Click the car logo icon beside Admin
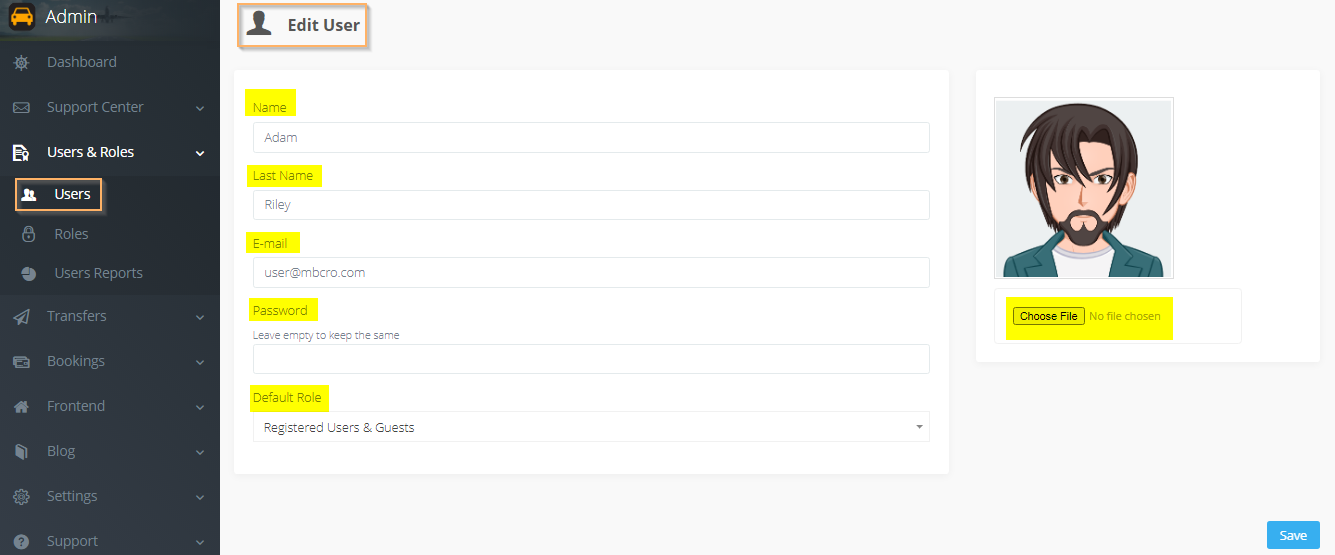 (22, 17)
